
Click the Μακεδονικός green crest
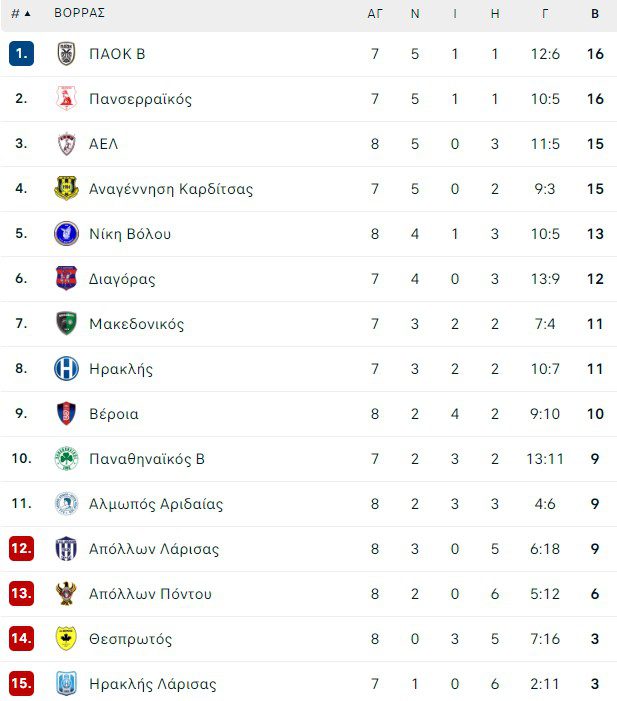coord(66,324)
